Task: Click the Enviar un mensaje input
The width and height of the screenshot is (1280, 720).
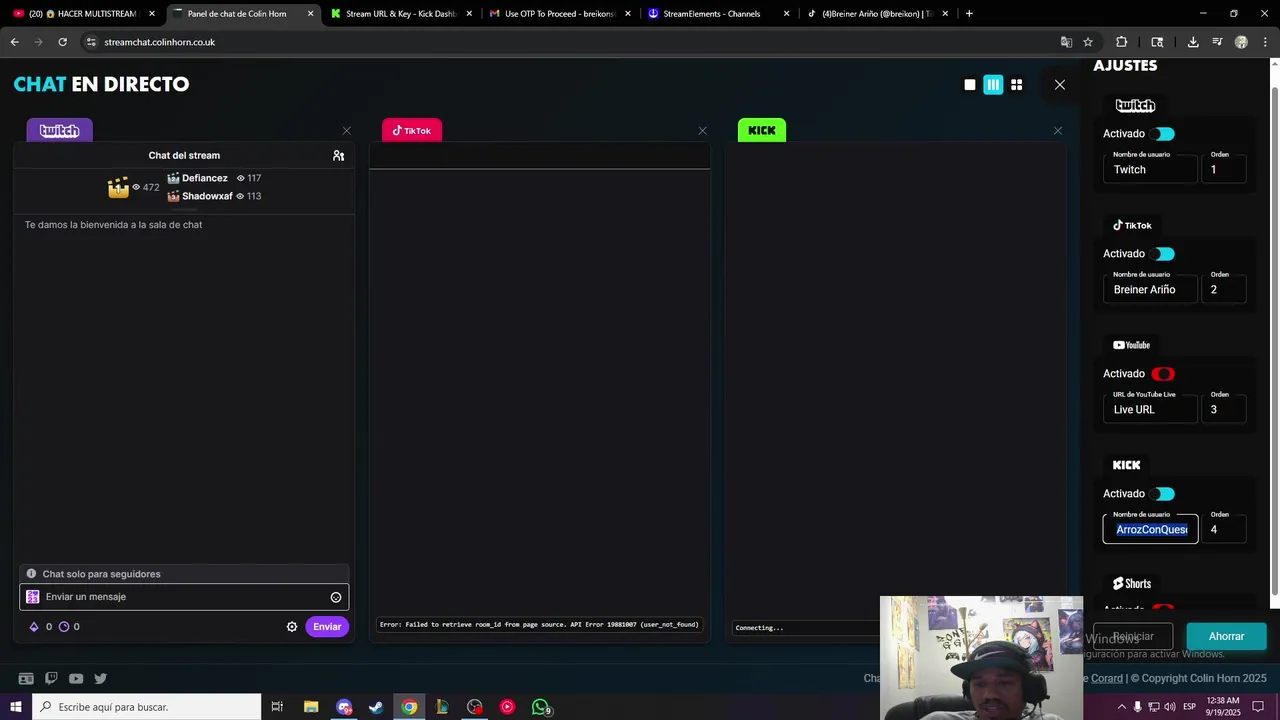Action: (x=184, y=597)
